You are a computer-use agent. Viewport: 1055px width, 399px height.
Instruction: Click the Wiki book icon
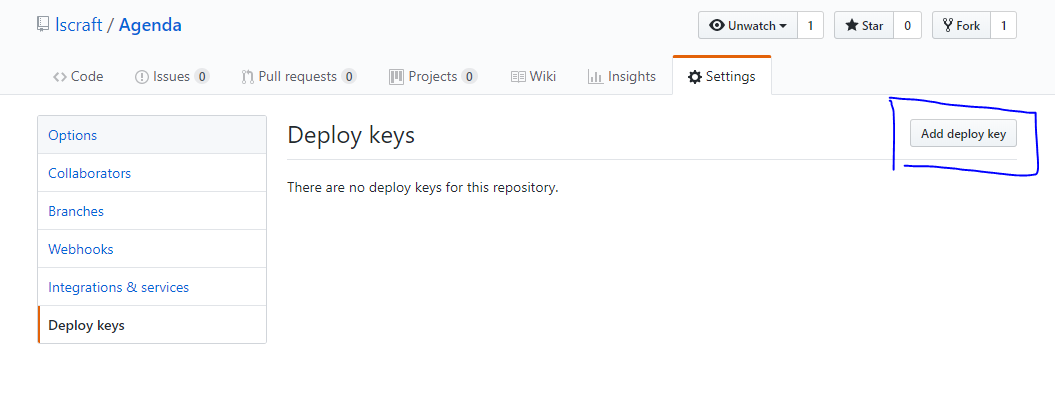coord(517,77)
